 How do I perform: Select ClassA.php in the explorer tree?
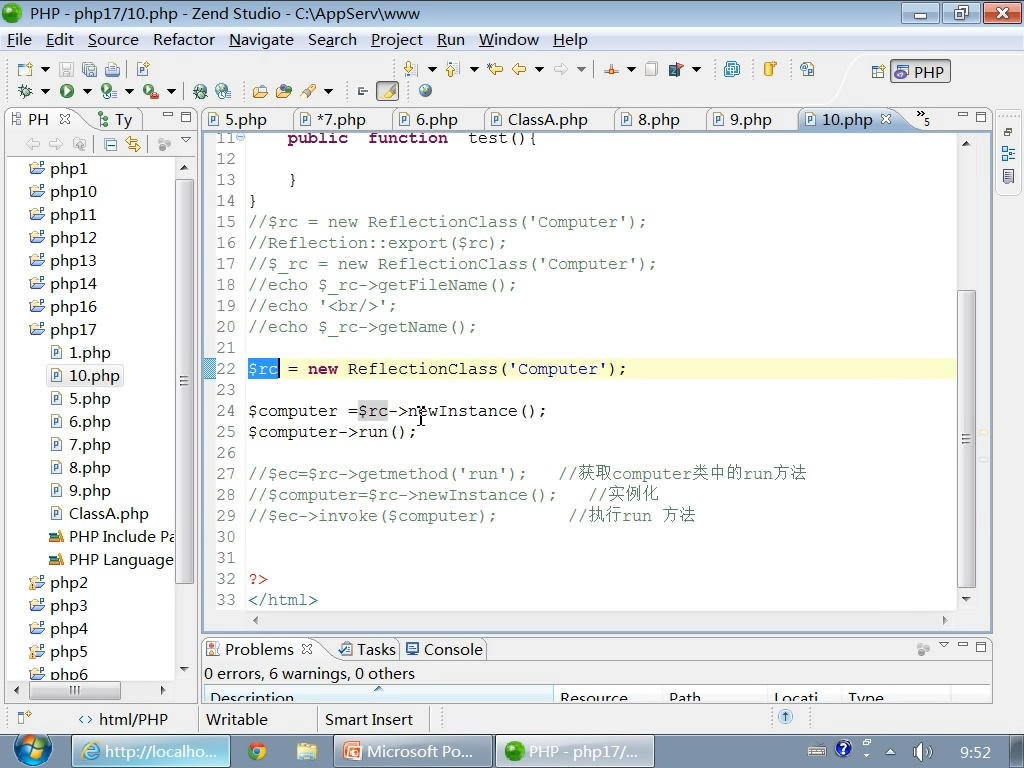click(99, 513)
